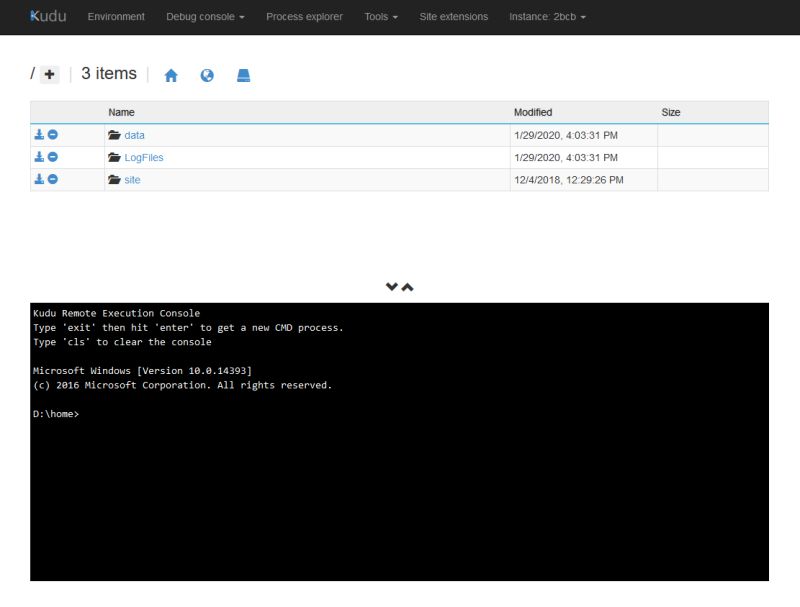Click the 'Microsoft Windows [Version 10.0.14393]' line
The width and height of the screenshot is (800, 607).
(142, 371)
